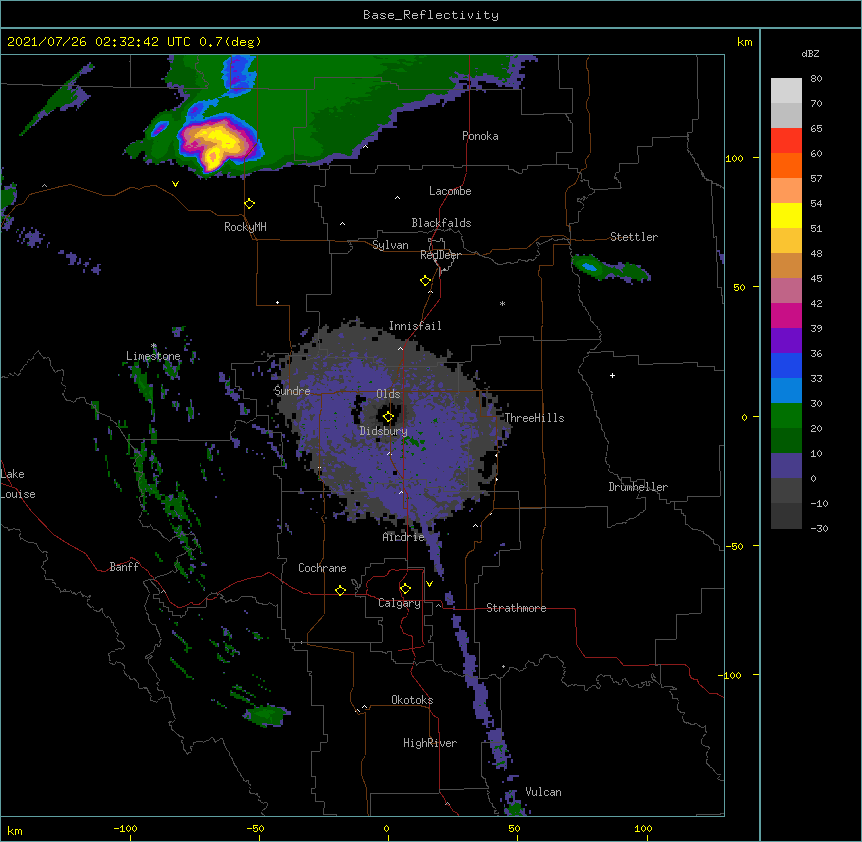The image size is (862, 842).
Task: Select the bright green 20-30 dBZ legend swatch
Action: 786,416
